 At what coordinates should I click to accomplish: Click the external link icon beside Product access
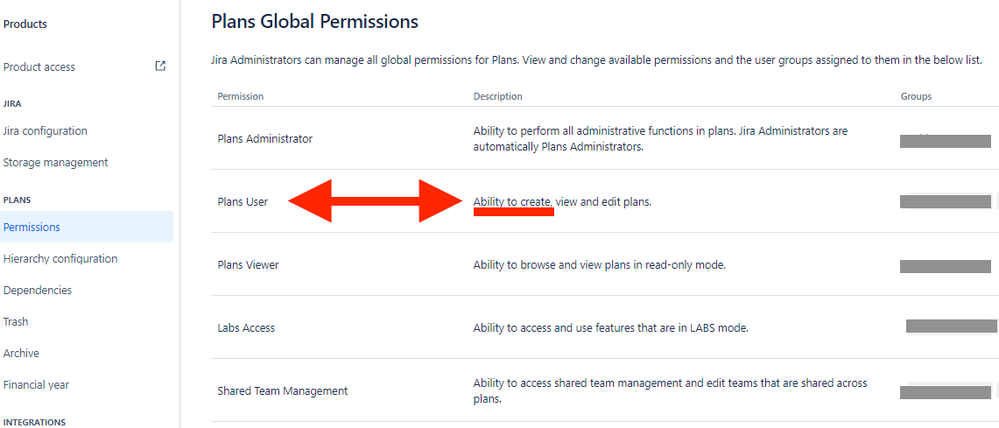pyautogui.click(x=161, y=66)
